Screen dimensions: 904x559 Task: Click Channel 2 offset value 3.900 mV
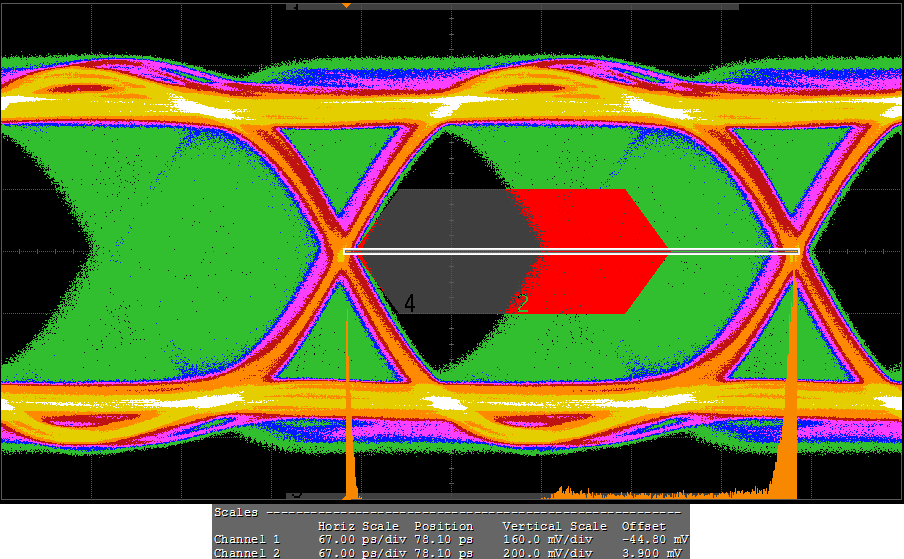tap(653, 552)
